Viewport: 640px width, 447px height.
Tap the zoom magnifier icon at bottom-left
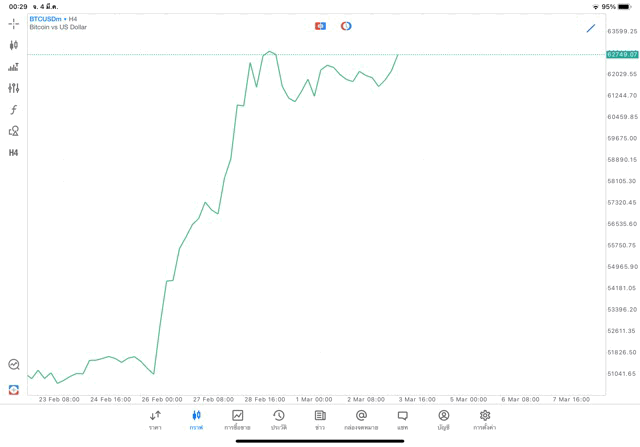pyautogui.click(x=14, y=365)
